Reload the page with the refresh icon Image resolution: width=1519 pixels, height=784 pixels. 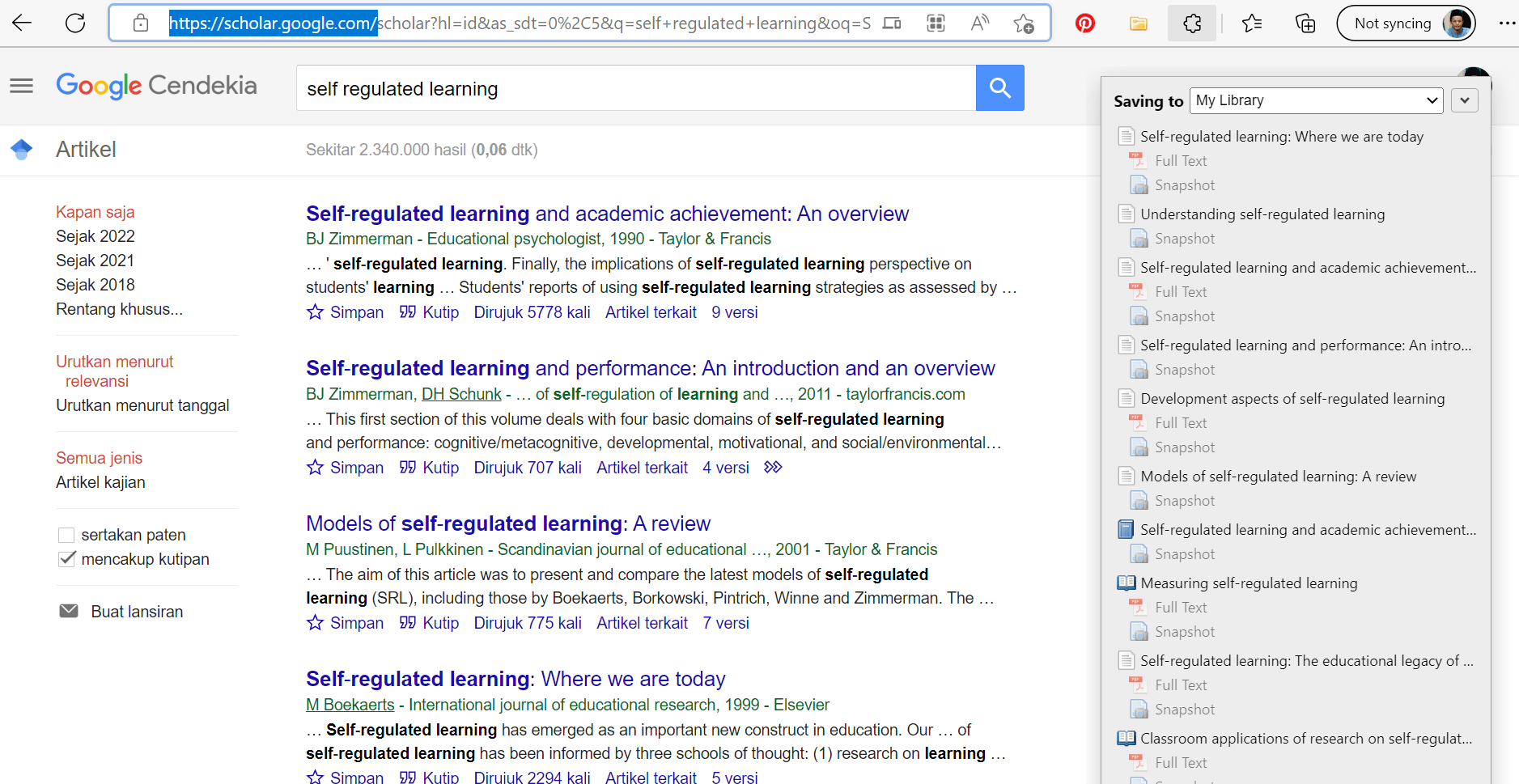75,23
